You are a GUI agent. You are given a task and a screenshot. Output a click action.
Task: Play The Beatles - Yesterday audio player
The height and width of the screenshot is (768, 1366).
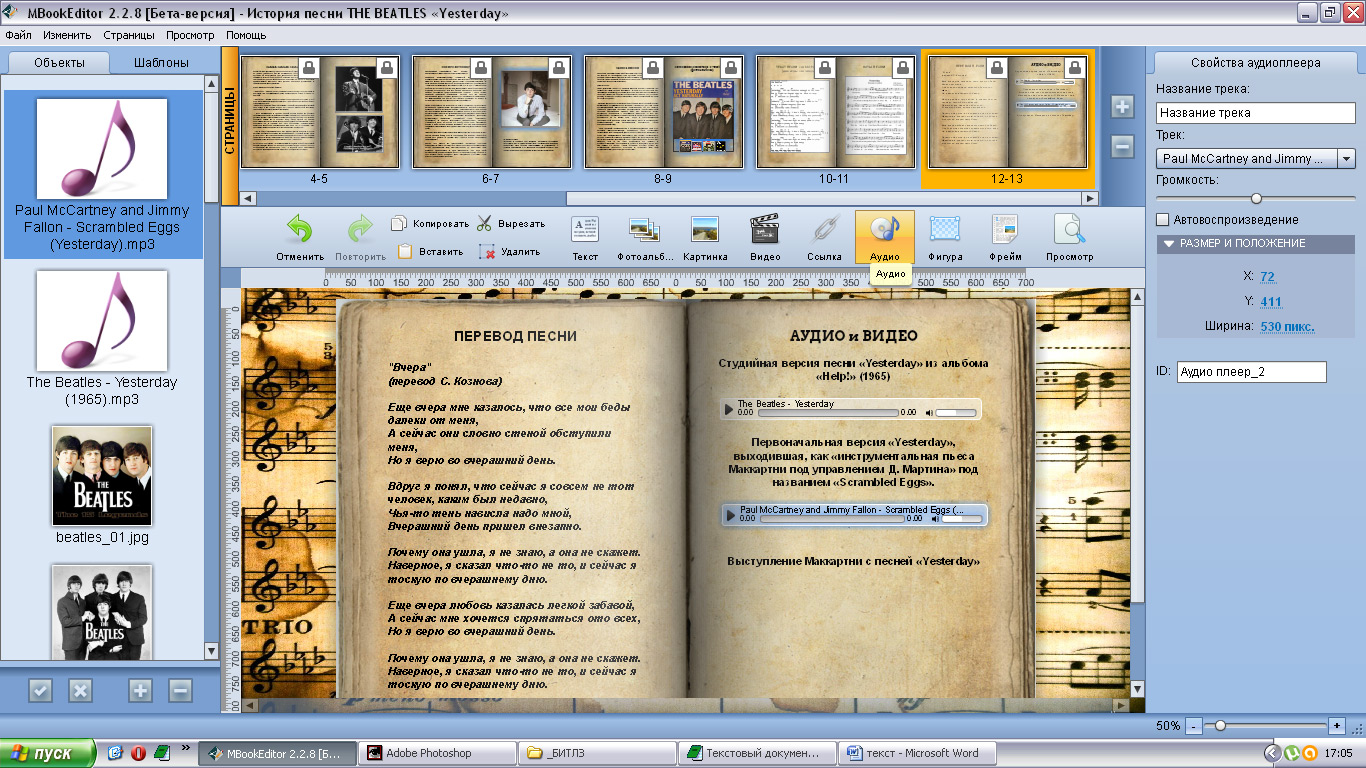(729, 410)
